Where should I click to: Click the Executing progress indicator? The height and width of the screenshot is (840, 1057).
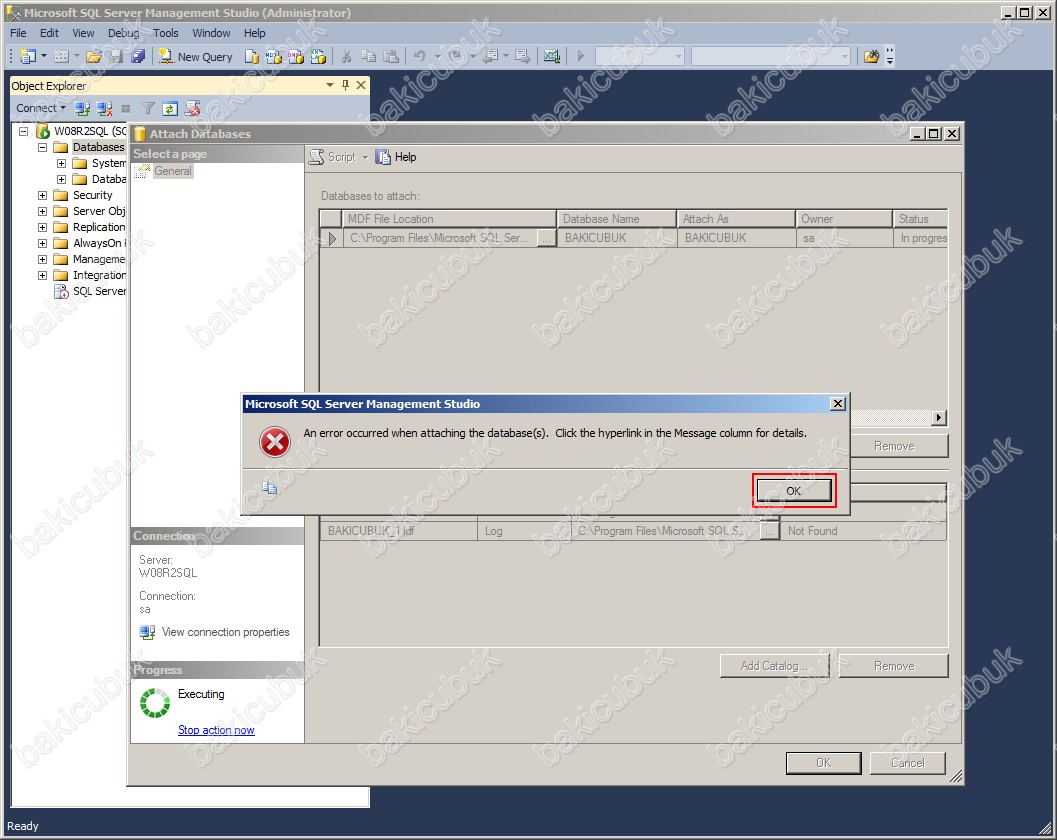155,703
